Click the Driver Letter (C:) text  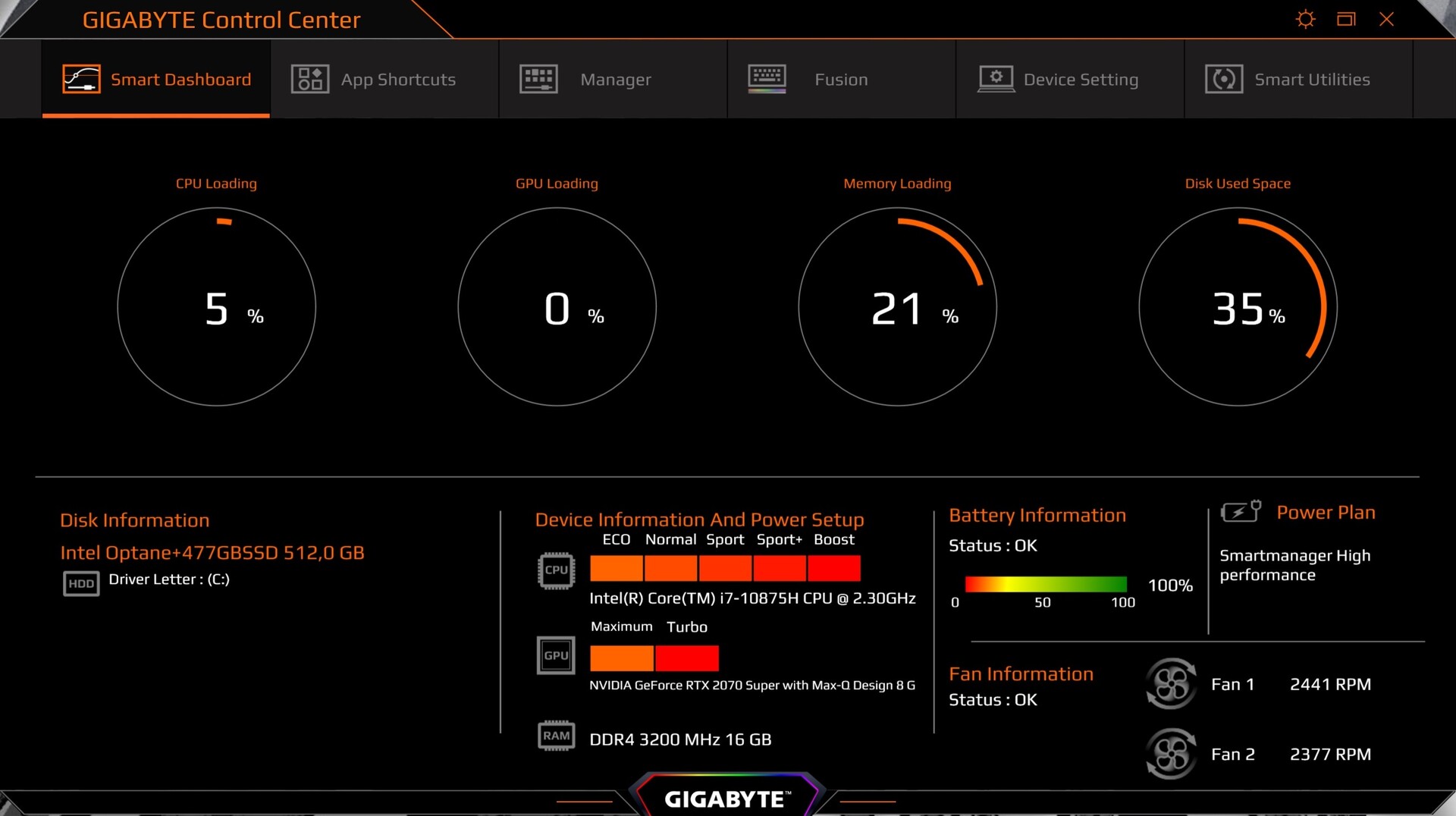tap(169, 579)
